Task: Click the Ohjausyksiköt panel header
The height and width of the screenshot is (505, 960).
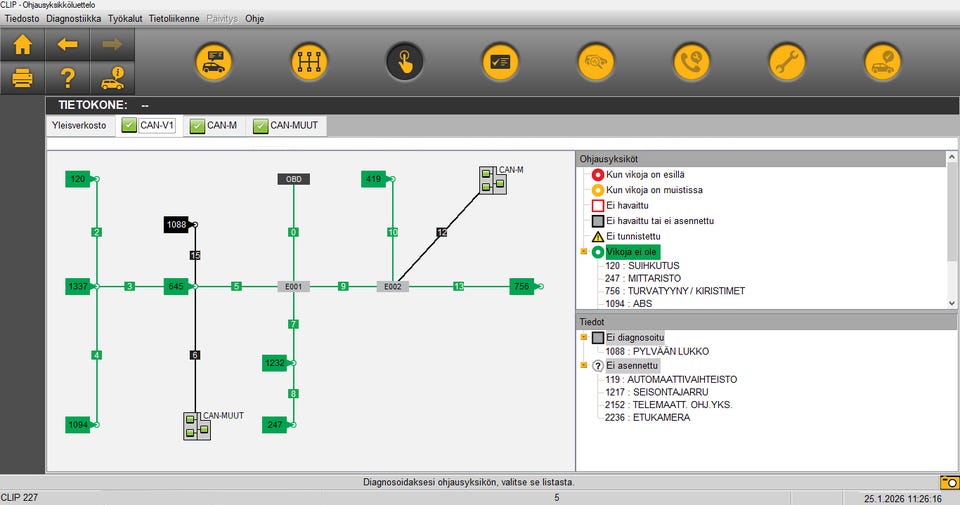Action: pyautogui.click(x=762, y=159)
